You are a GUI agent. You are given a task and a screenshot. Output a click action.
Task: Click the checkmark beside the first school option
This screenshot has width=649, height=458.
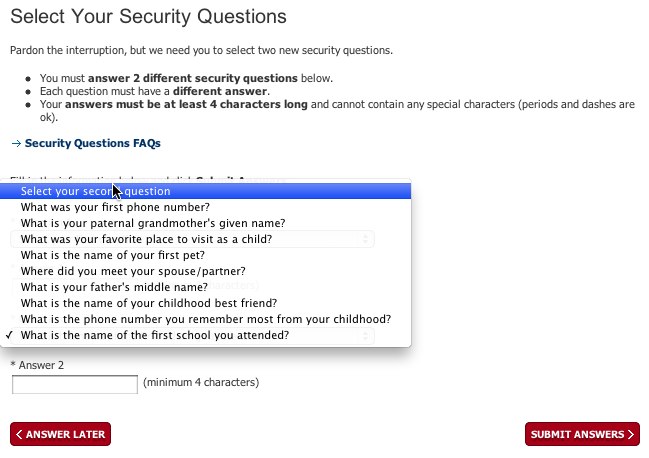coord(10,335)
